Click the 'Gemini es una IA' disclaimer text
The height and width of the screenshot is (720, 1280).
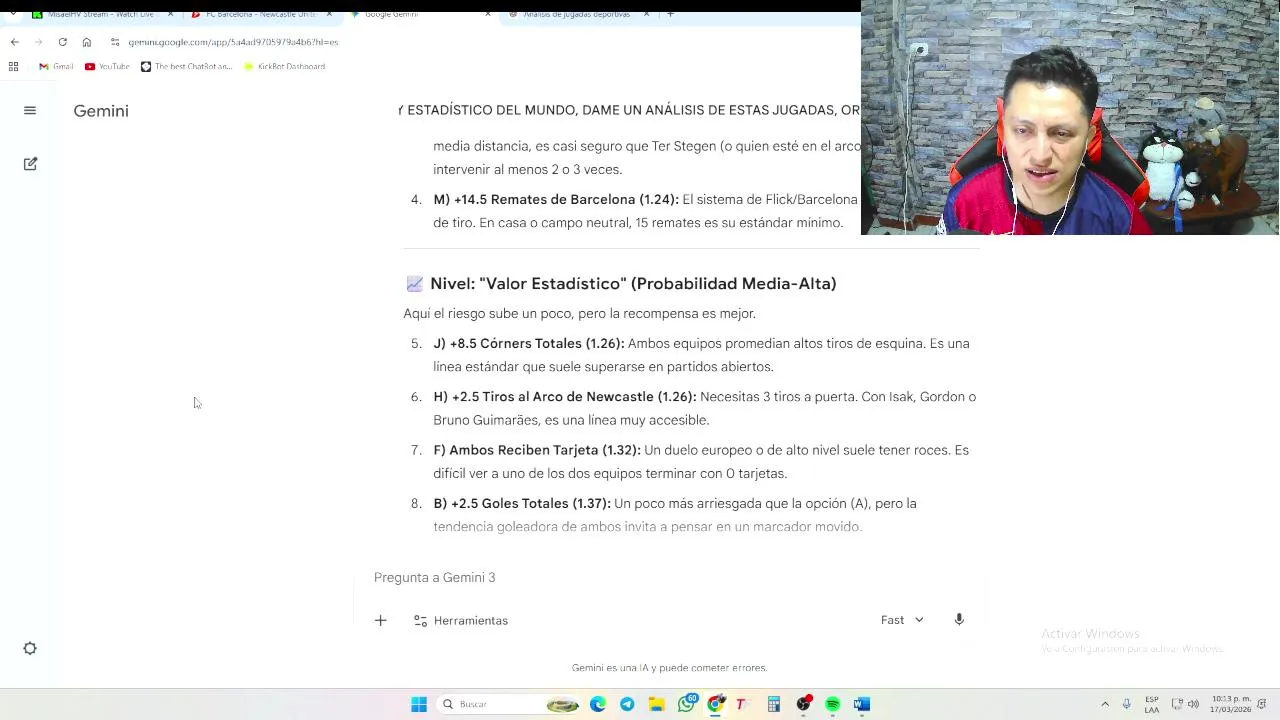click(669, 668)
